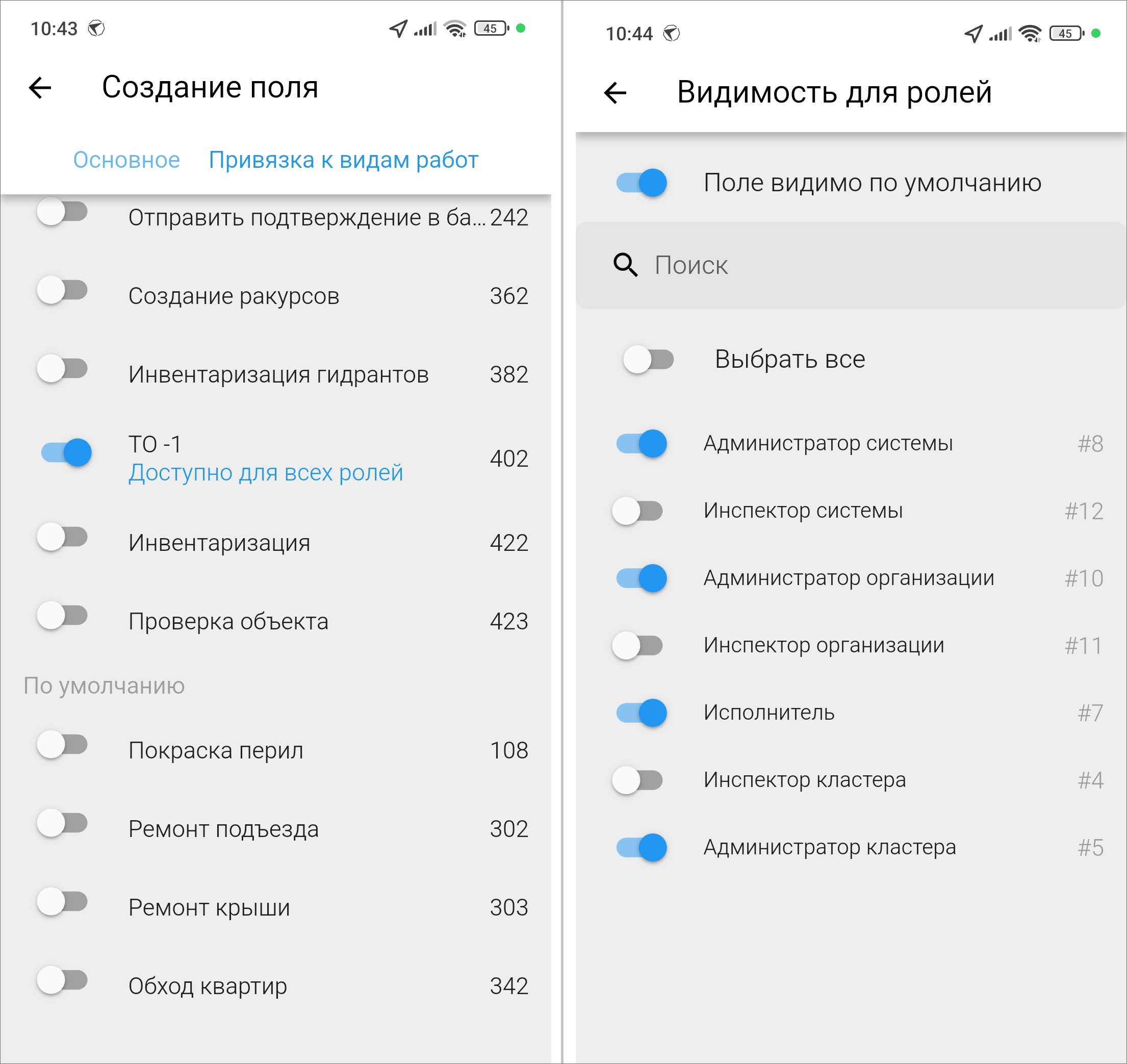
Task: Tap location arrow icon in left status bar
Action: click(x=399, y=29)
